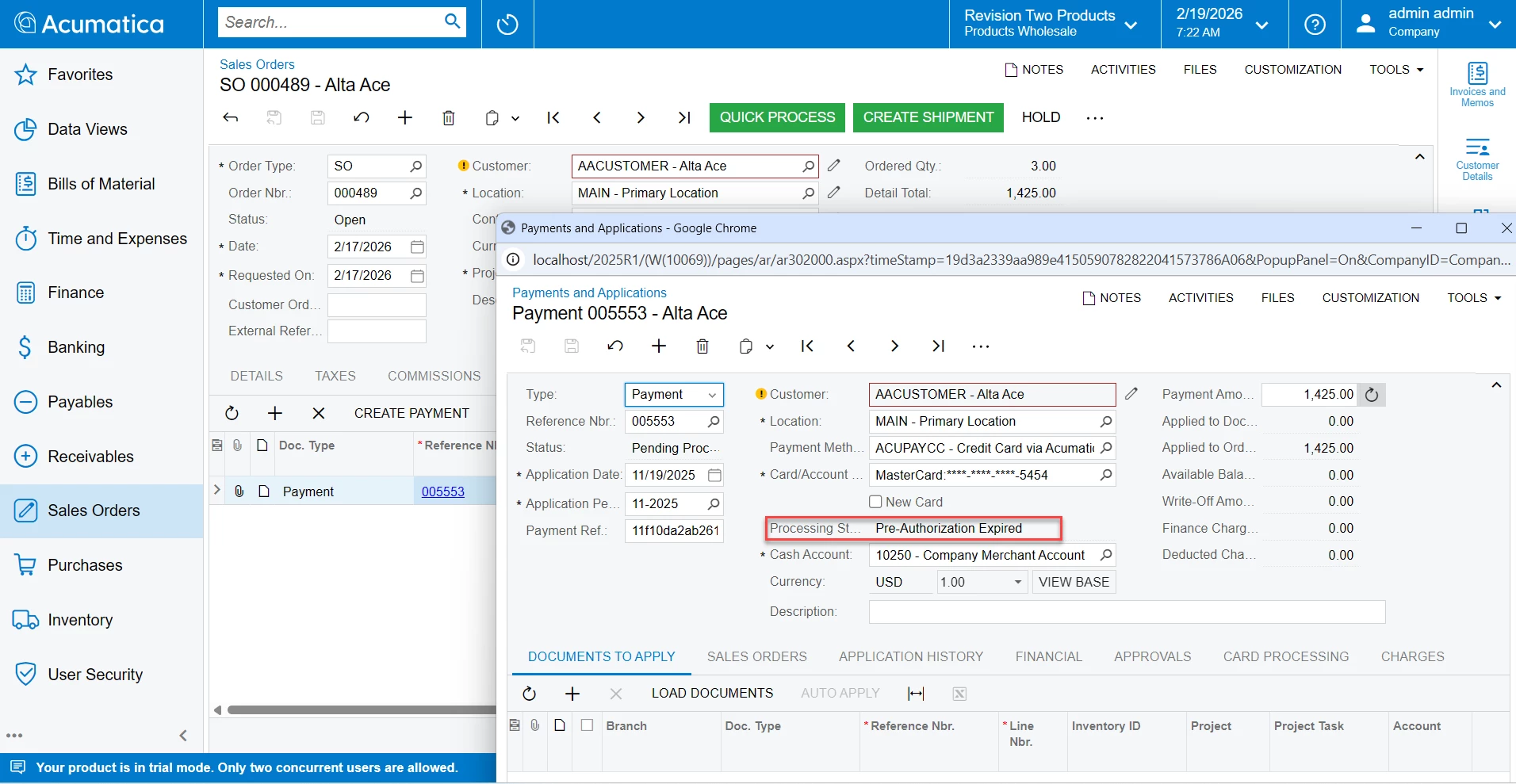The width and height of the screenshot is (1516, 784).
Task: Click the Payment Ref. input field
Action: (x=674, y=531)
